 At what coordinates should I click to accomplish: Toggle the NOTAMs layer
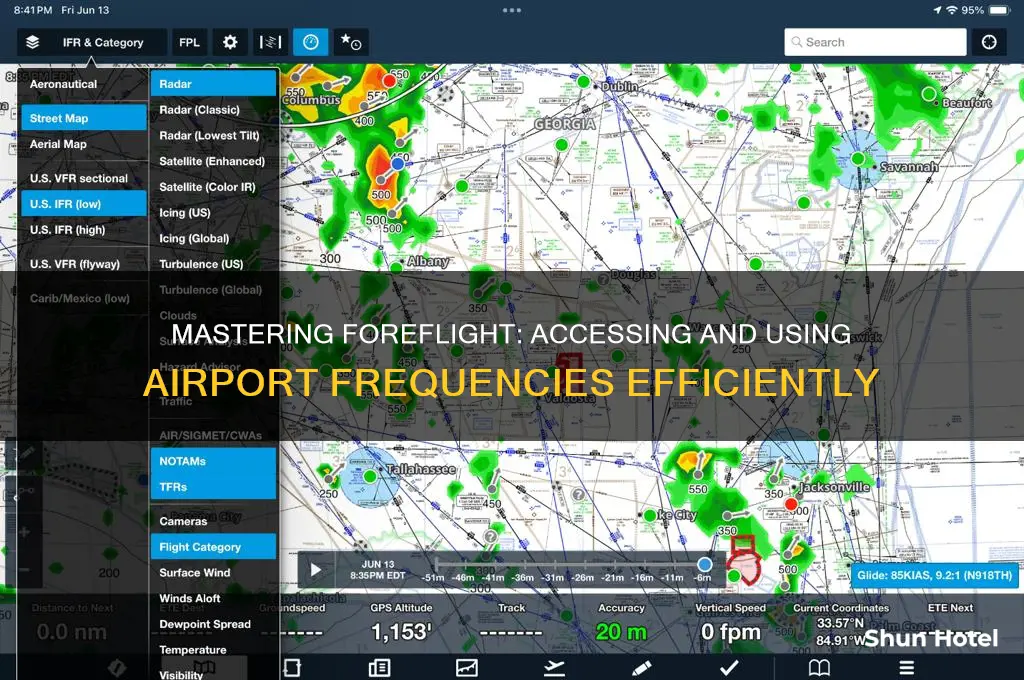213,461
